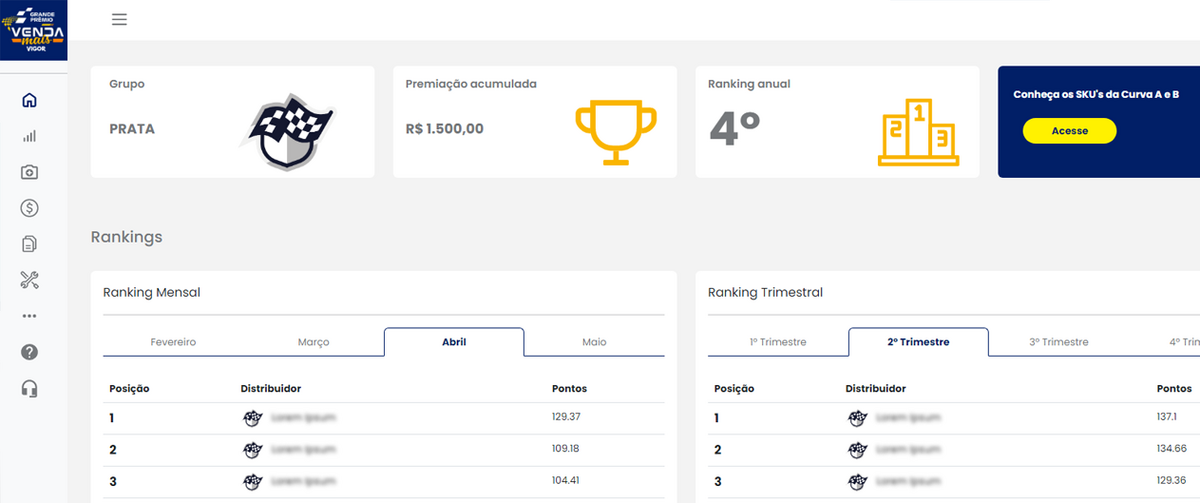1200x503 pixels.
Task: Open the question mark help icon
Action: (29, 352)
